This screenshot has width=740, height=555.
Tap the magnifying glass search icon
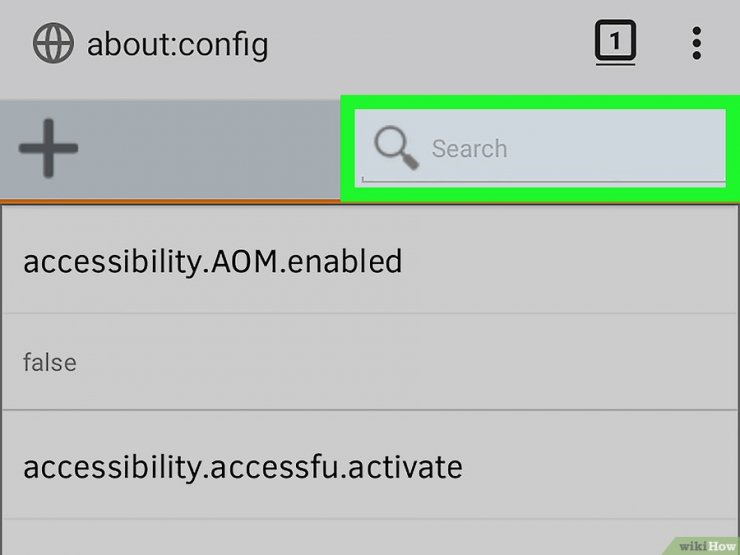(x=395, y=148)
